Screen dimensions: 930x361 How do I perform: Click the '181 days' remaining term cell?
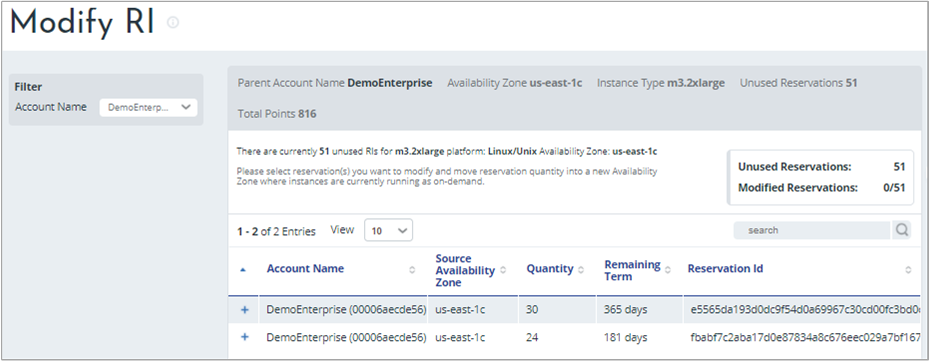tap(625, 337)
